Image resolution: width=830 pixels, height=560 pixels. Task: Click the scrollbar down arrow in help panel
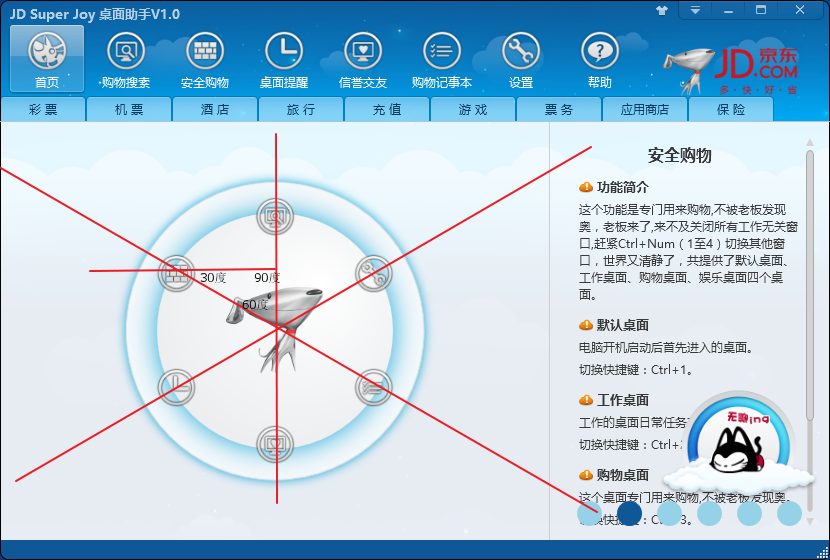[810, 521]
